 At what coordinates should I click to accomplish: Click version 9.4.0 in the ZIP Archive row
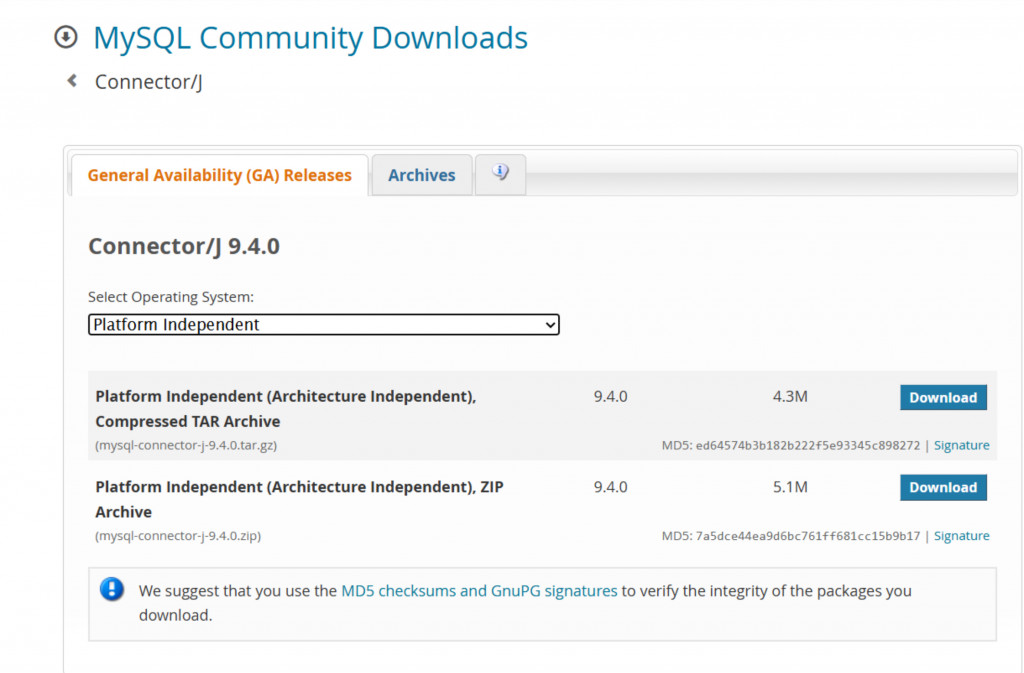[611, 487]
